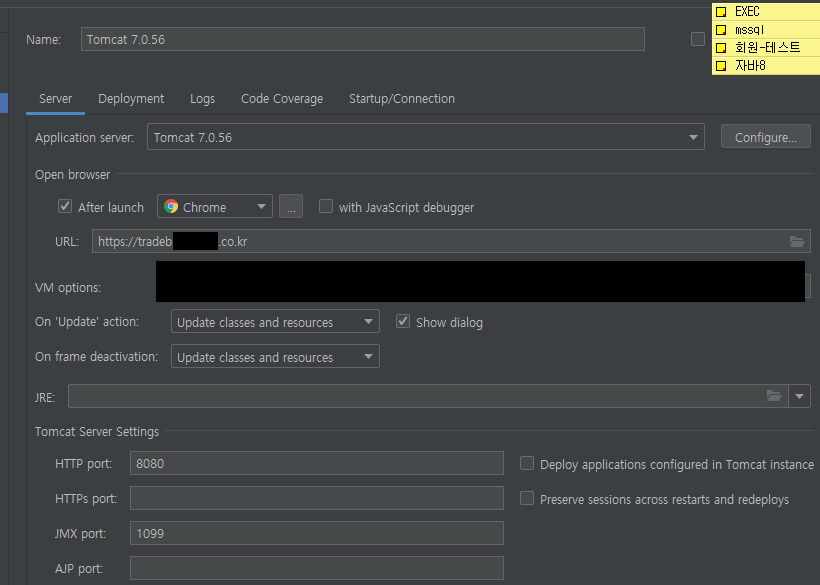Open the On 'Update' action dropdown
Screen dimensions: 820x585
[275, 322]
